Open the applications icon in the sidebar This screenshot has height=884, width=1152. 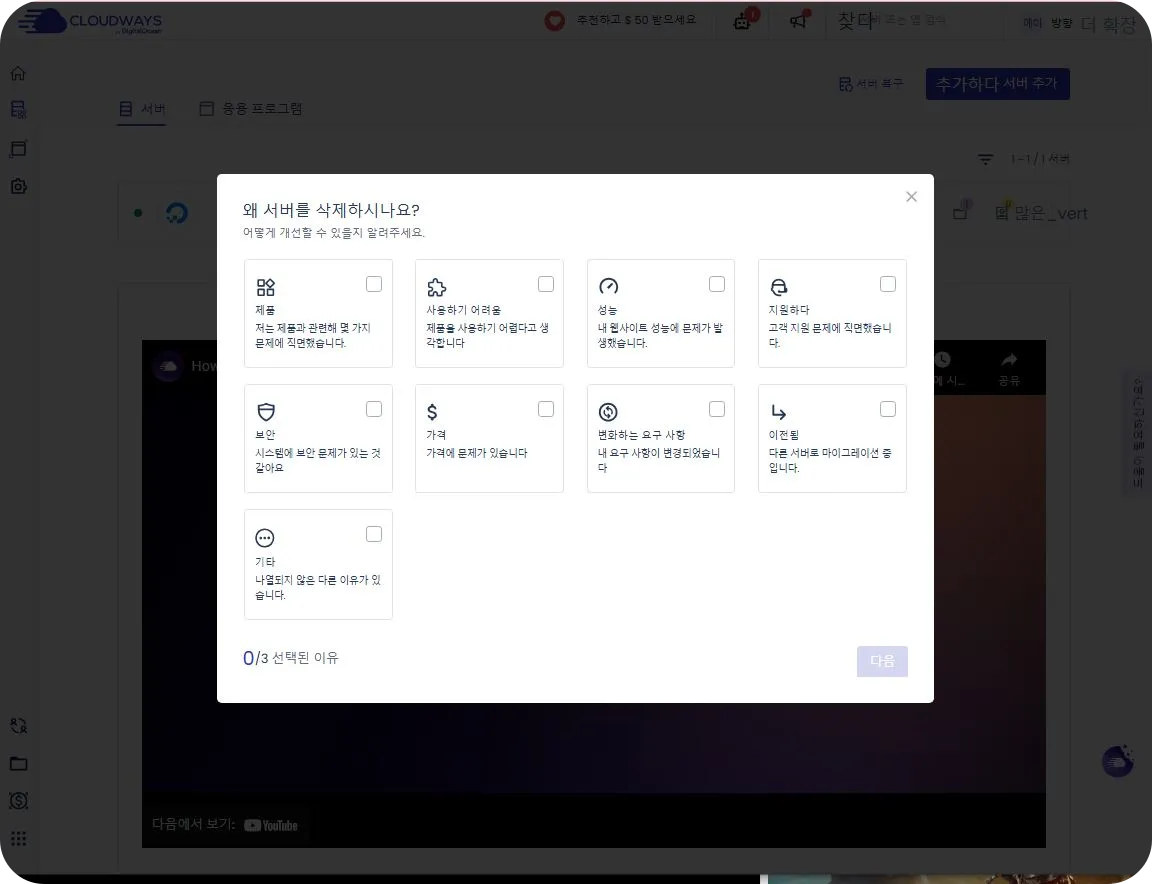(x=18, y=148)
